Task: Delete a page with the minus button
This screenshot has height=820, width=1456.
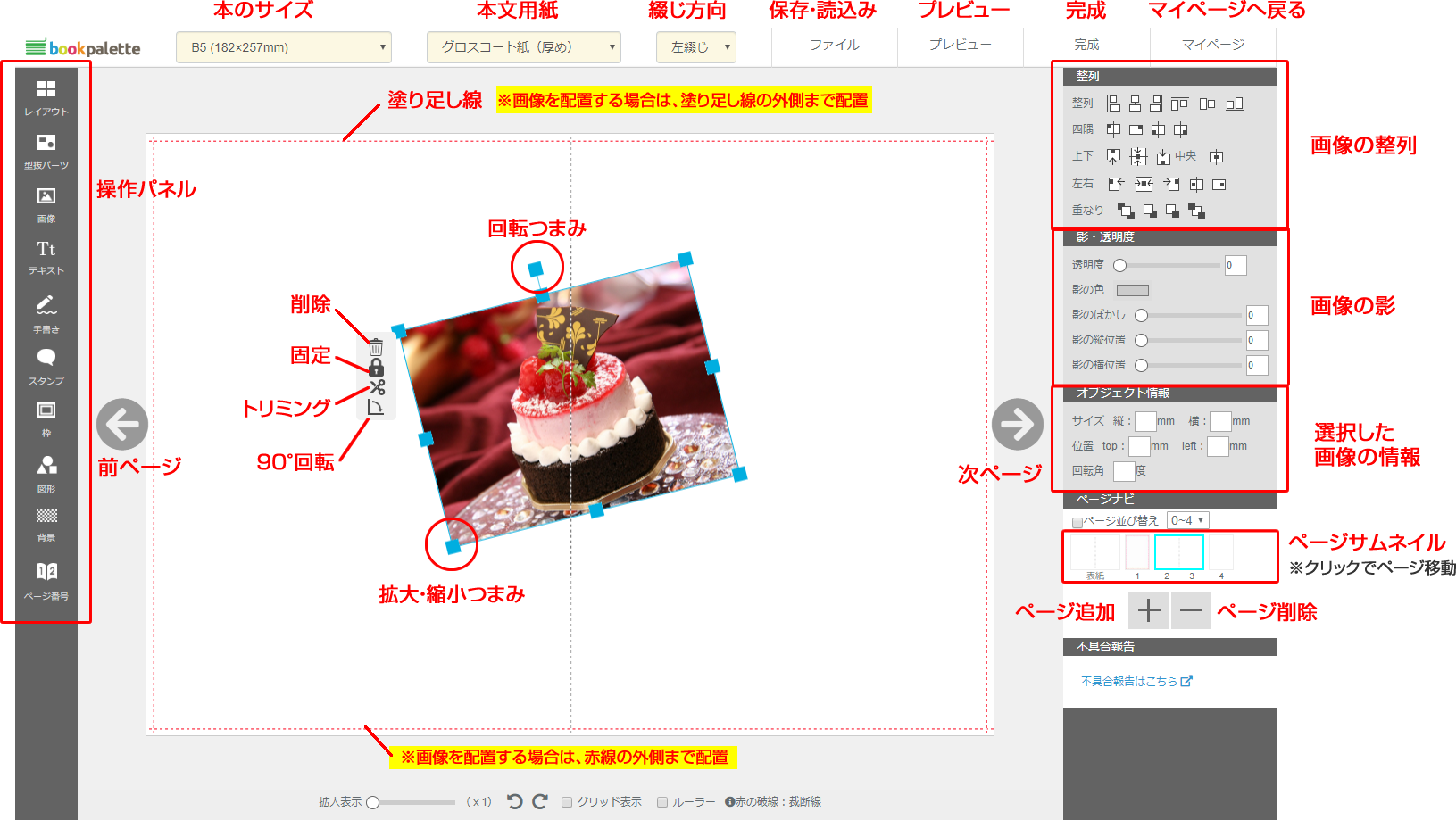Action: coord(1191,610)
